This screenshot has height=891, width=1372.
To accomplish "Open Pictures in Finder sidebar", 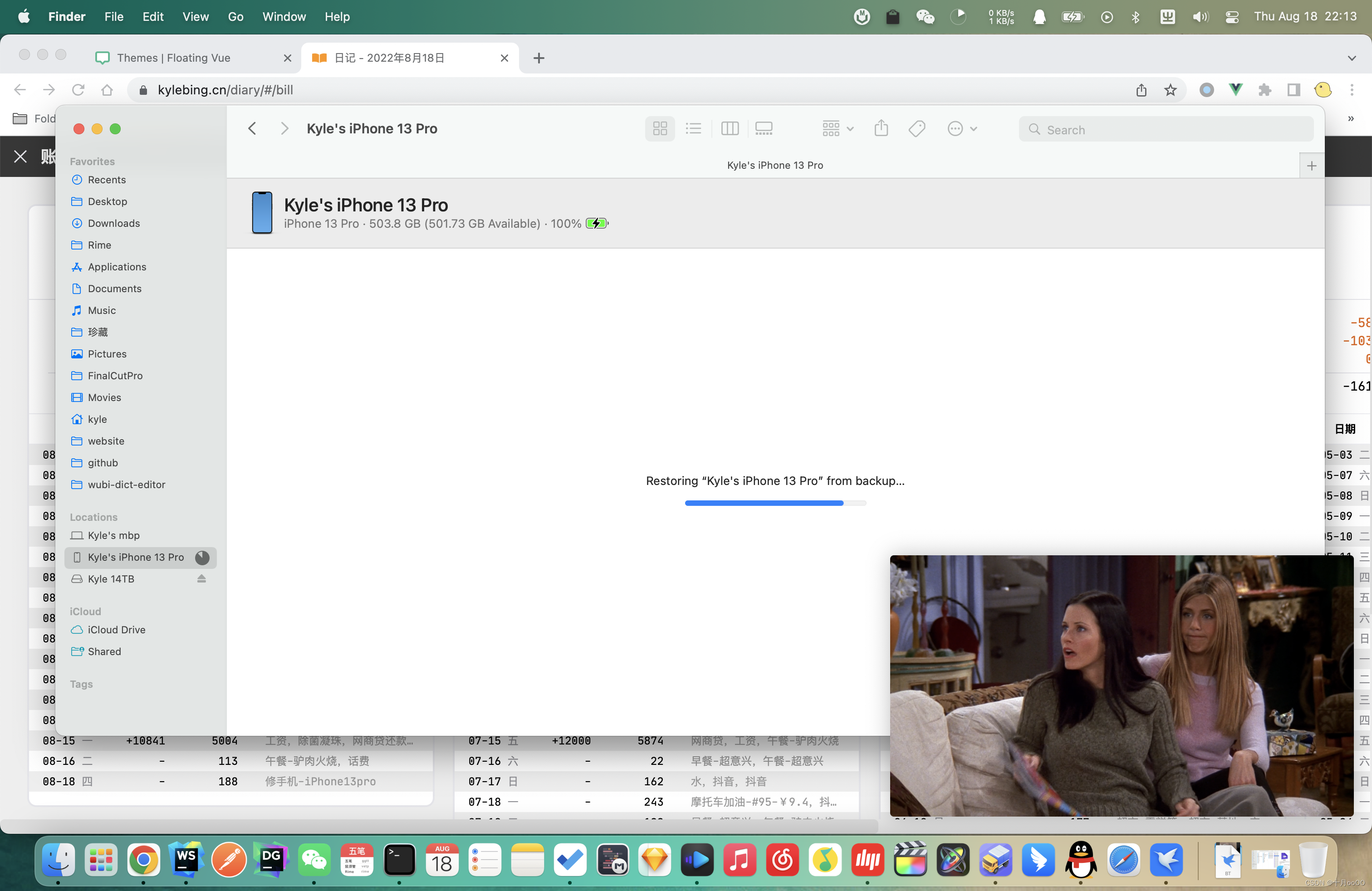I will tap(107, 354).
